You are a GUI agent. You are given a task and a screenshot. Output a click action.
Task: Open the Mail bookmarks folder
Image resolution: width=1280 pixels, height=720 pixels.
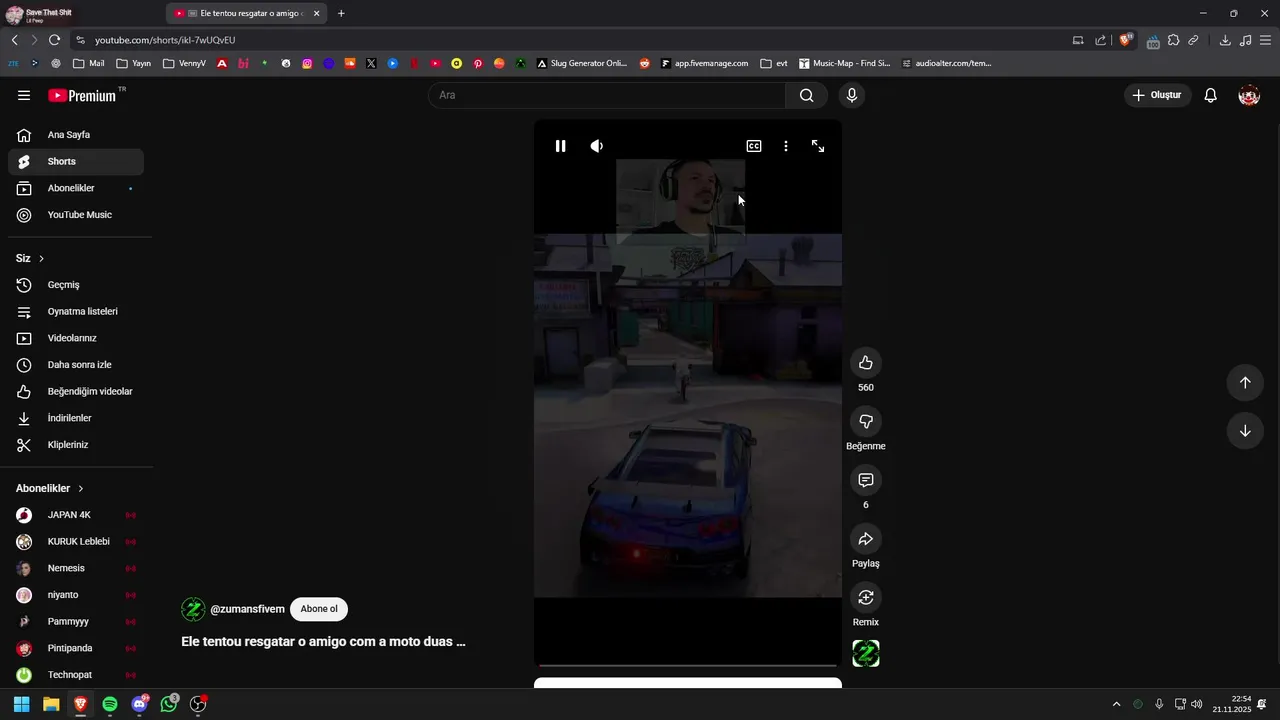tap(88, 63)
